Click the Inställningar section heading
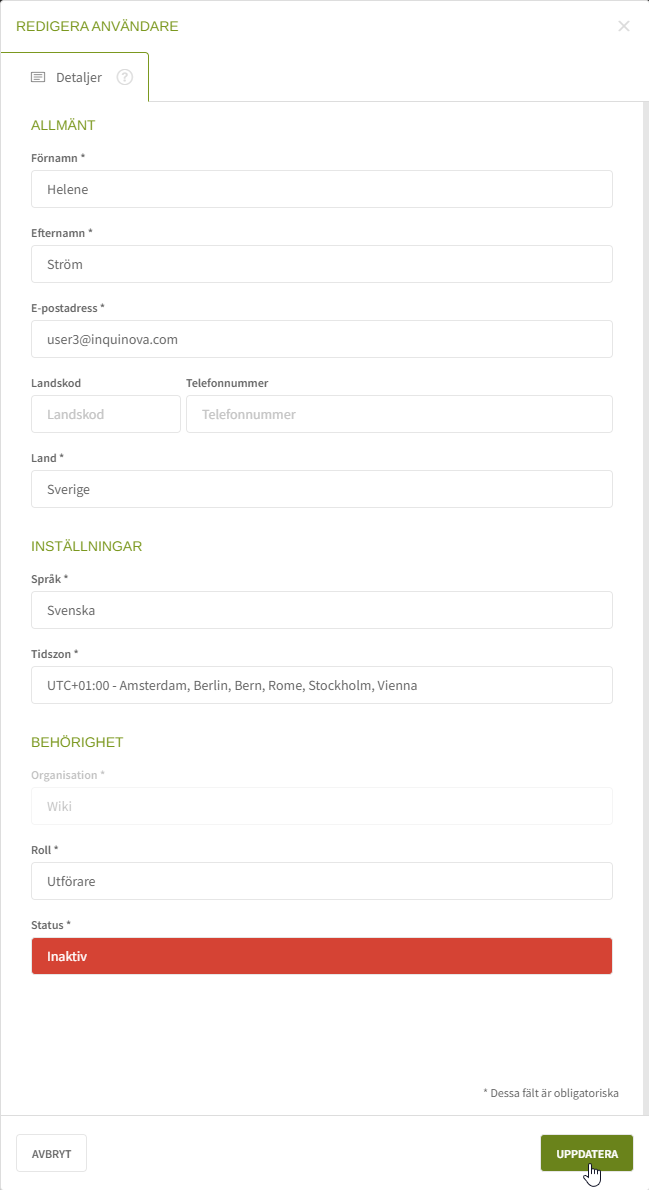This screenshot has width=649, height=1190. pyautogui.click(x=87, y=546)
